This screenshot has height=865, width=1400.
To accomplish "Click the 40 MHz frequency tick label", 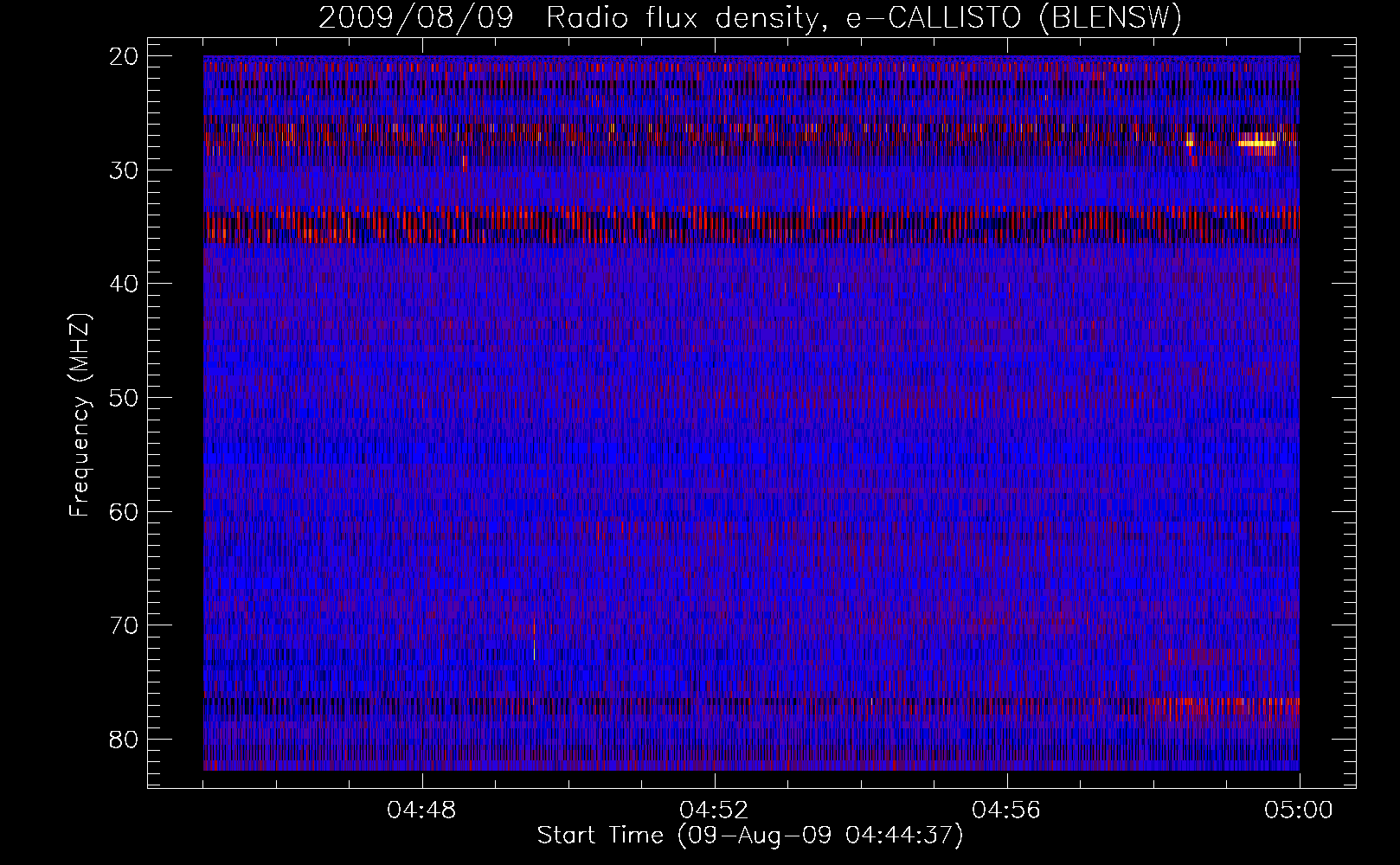I will coord(125,284).
